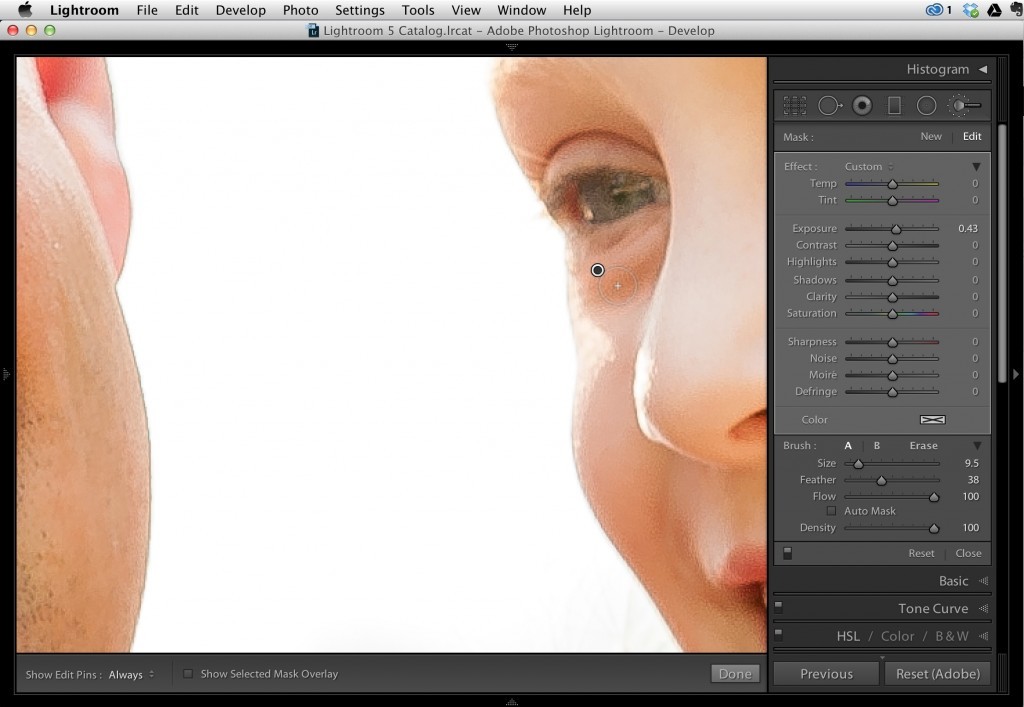The image size is (1024, 707).
Task: Click the Density slider handle
Action: 934,528
